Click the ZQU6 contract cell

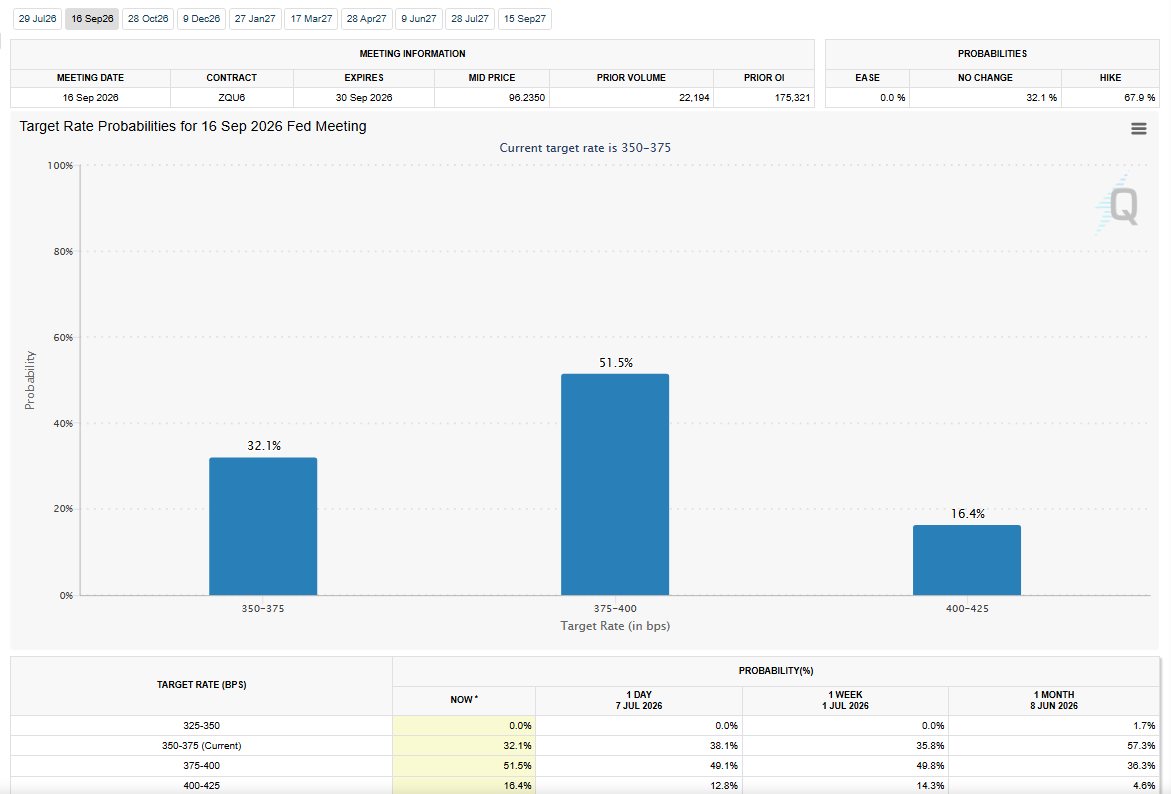tap(232, 98)
